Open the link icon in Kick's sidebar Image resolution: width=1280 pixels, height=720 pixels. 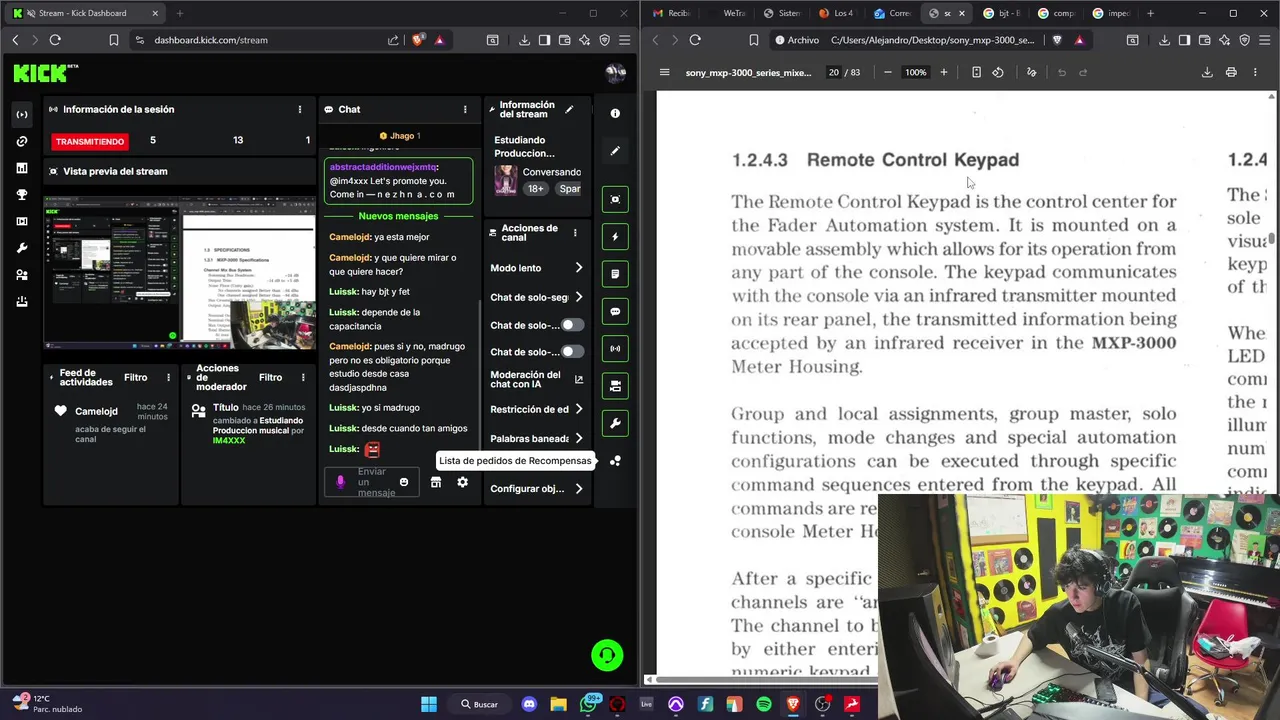click(x=22, y=141)
